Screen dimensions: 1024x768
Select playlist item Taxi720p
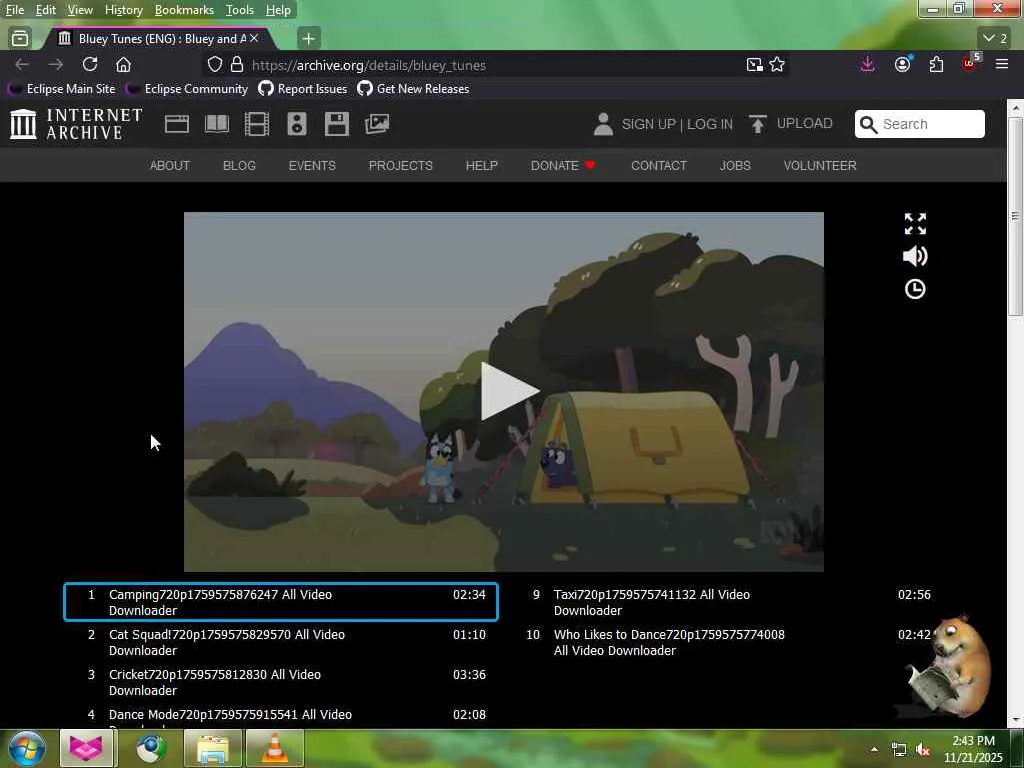tap(725, 603)
